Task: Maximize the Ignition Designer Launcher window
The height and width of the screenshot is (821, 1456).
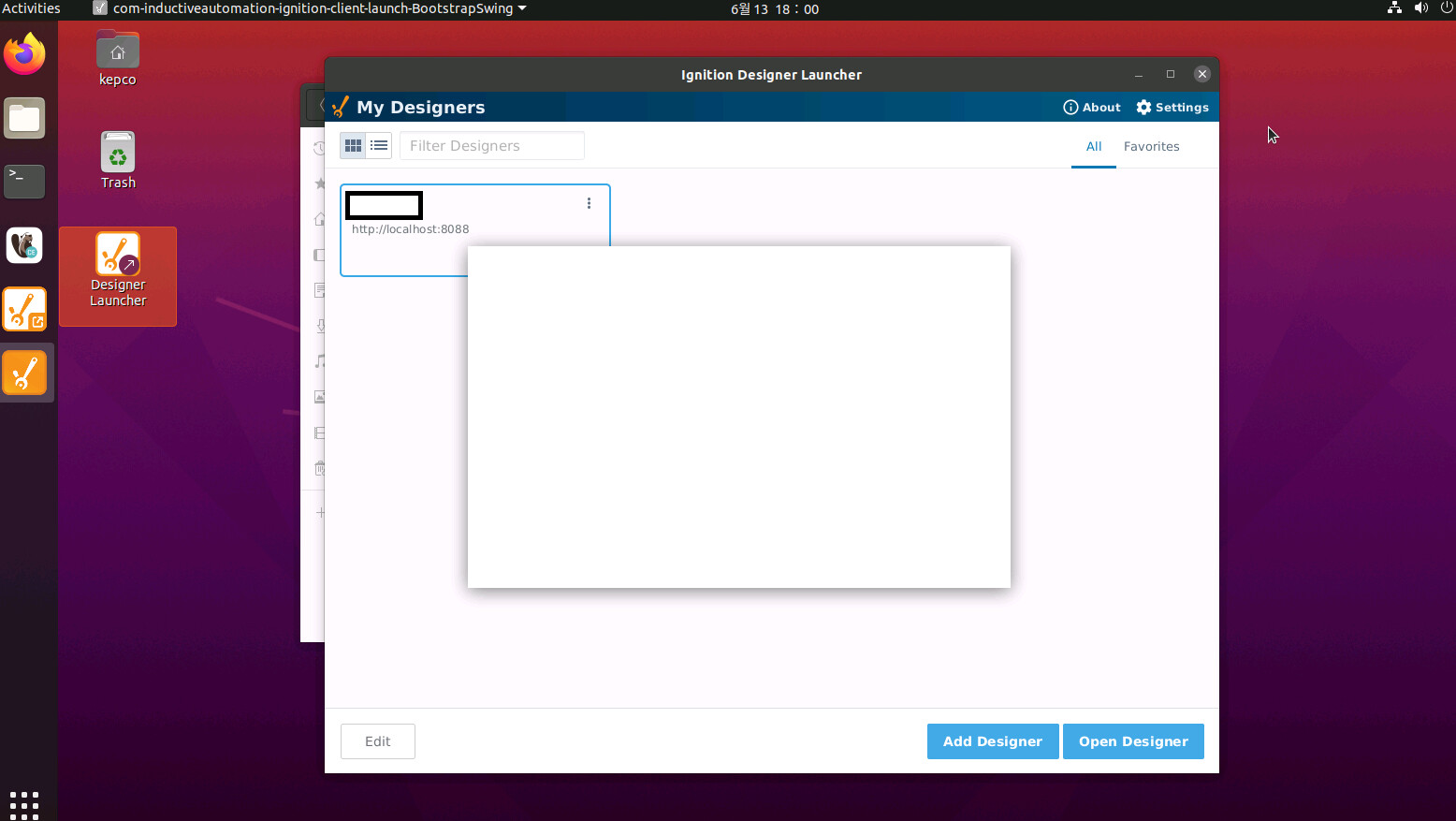Action: 1171,75
